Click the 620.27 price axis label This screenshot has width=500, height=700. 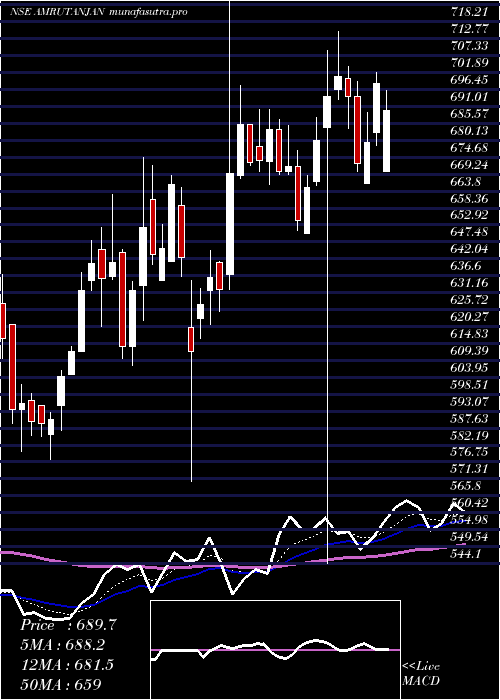470,317
